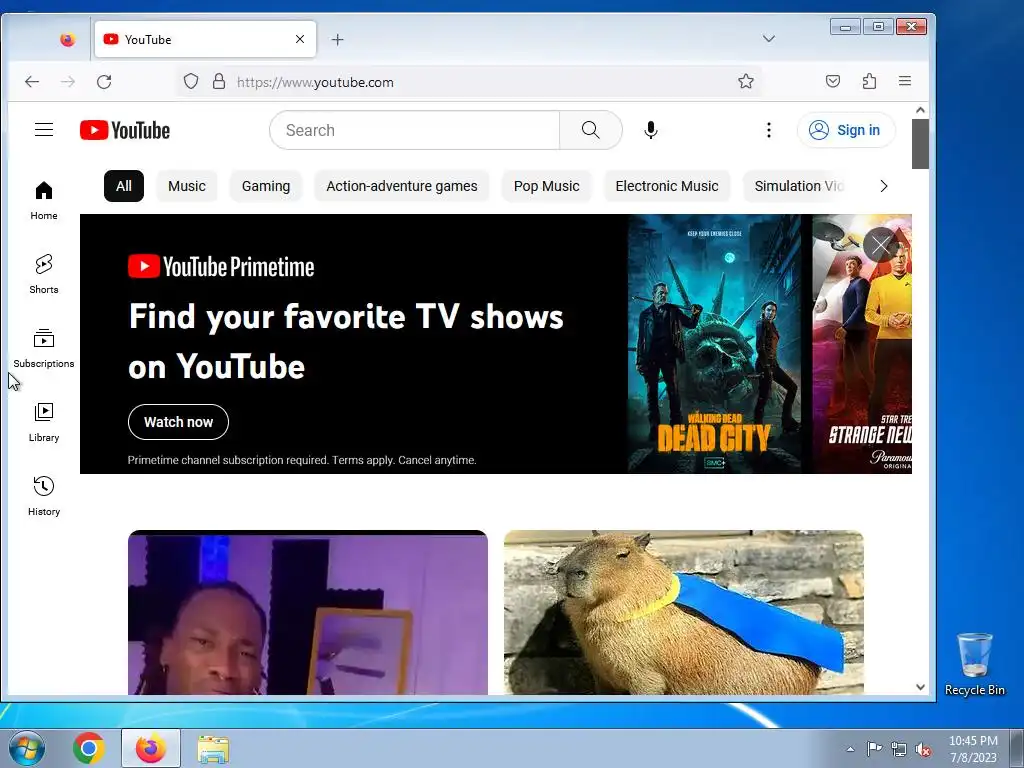This screenshot has height=768, width=1024.
Task: Click the Watch now button
Action: (x=178, y=422)
